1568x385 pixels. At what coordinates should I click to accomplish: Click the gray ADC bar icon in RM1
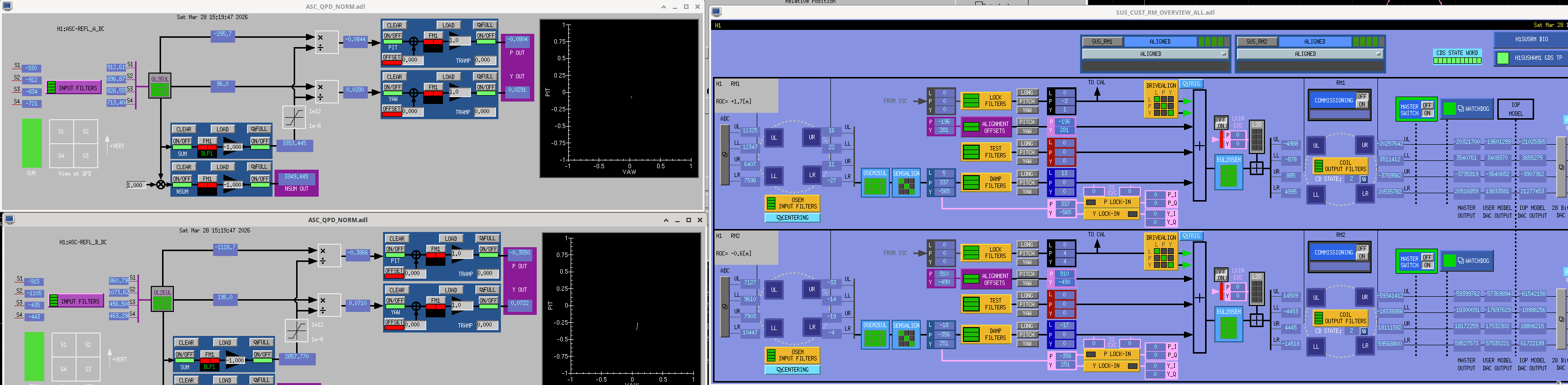(x=725, y=154)
